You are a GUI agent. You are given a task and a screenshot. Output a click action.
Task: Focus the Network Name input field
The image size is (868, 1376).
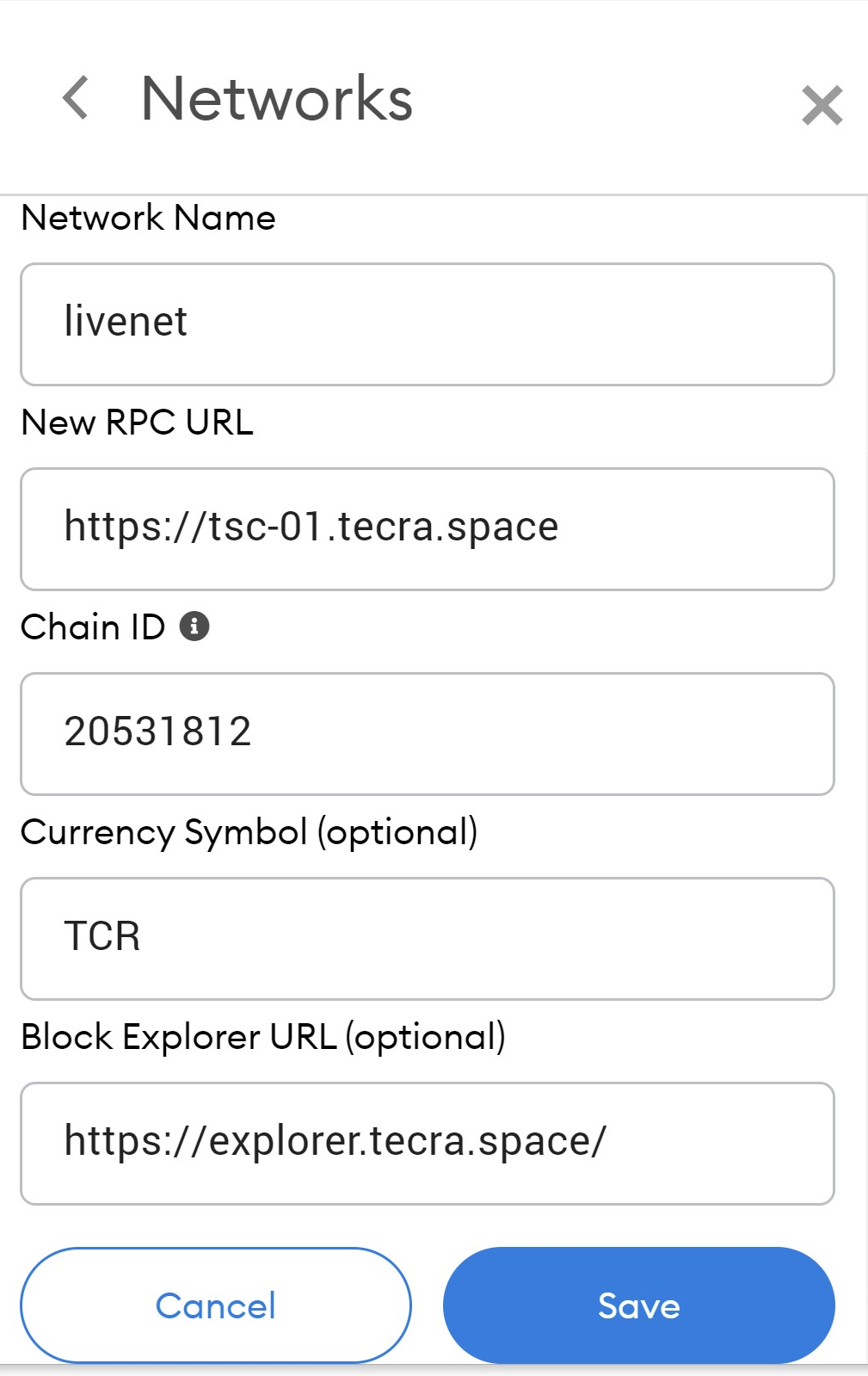(428, 324)
